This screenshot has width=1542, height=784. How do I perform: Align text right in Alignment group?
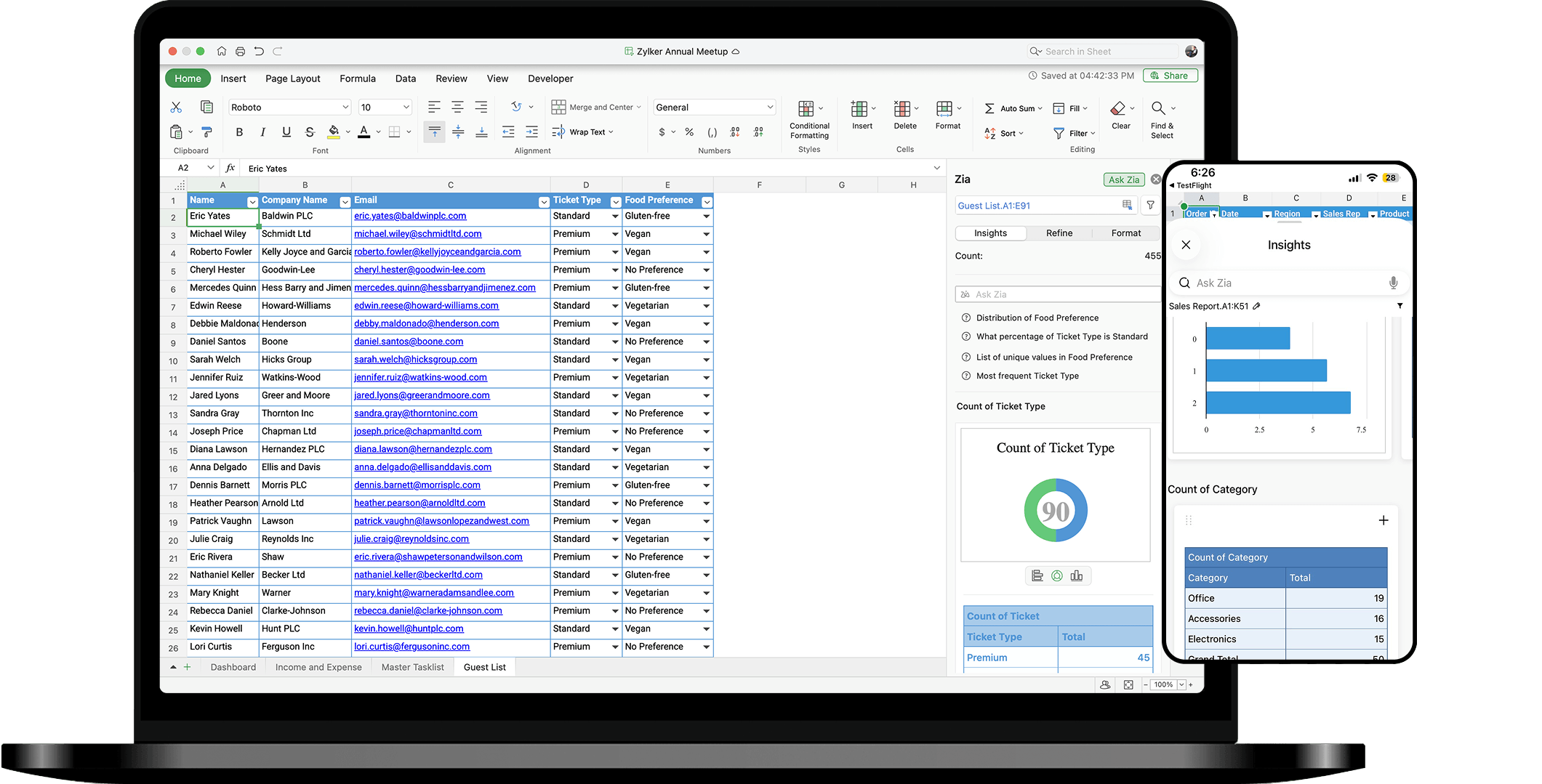click(x=481, y=107)
